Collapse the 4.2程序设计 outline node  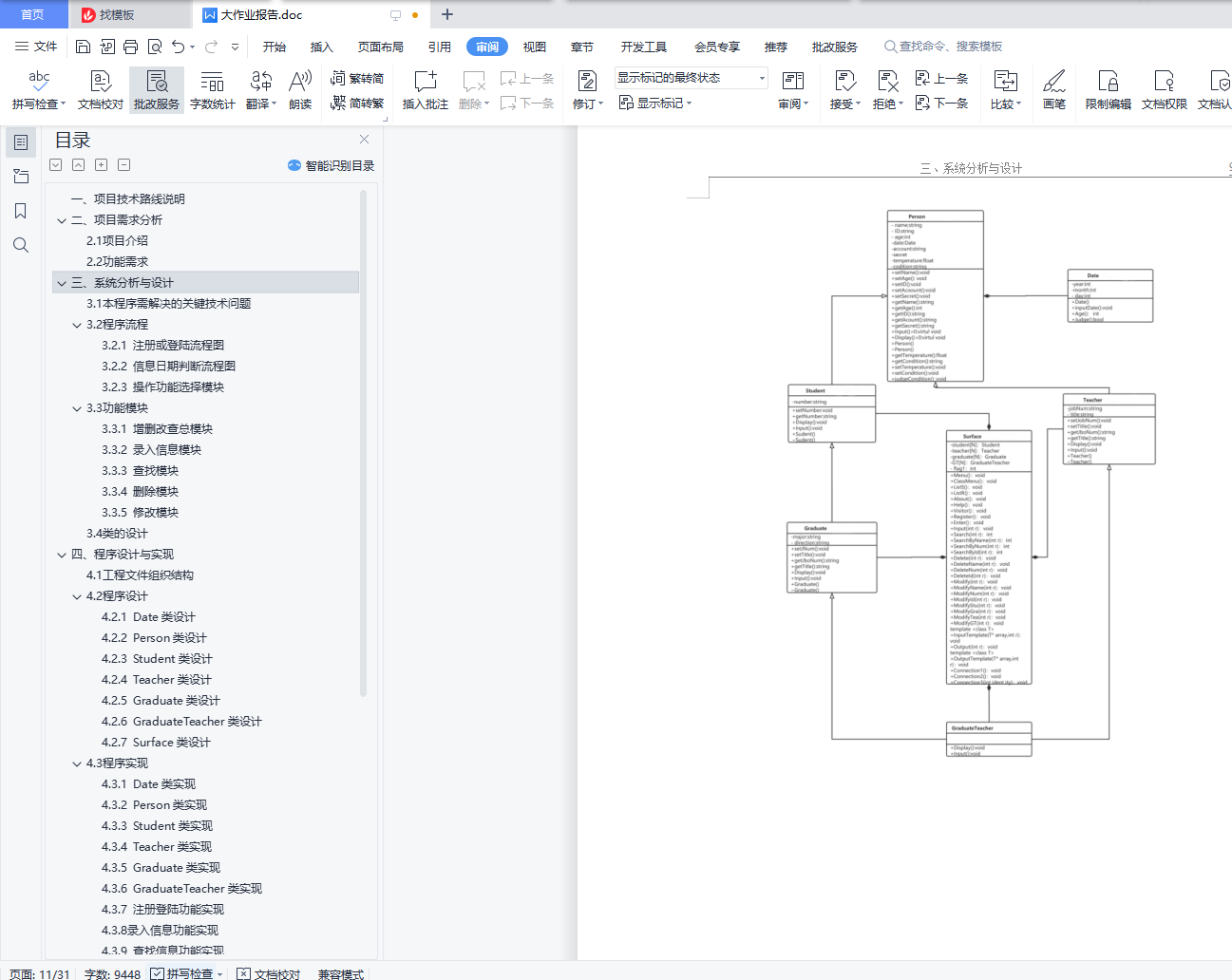click(77, 596)
